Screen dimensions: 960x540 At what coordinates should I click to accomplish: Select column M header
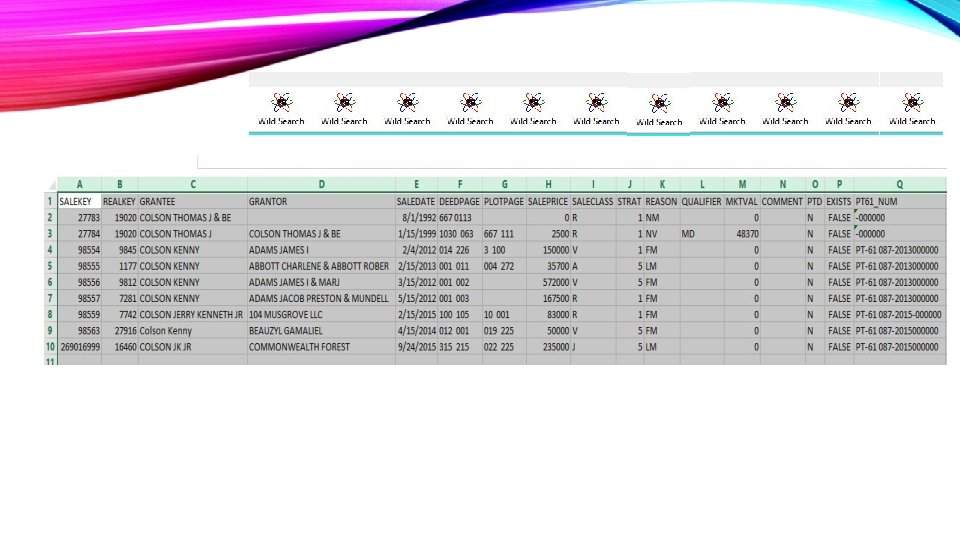[x=742, y=184]
